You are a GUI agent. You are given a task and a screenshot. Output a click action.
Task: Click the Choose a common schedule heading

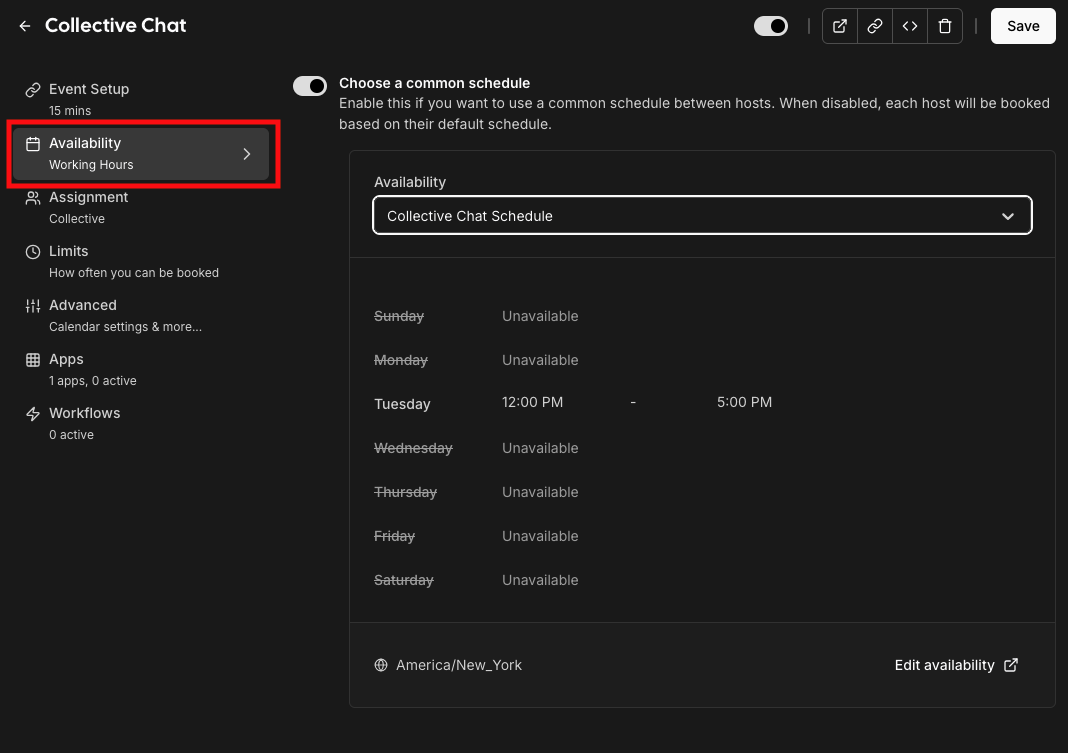[435, 83]
